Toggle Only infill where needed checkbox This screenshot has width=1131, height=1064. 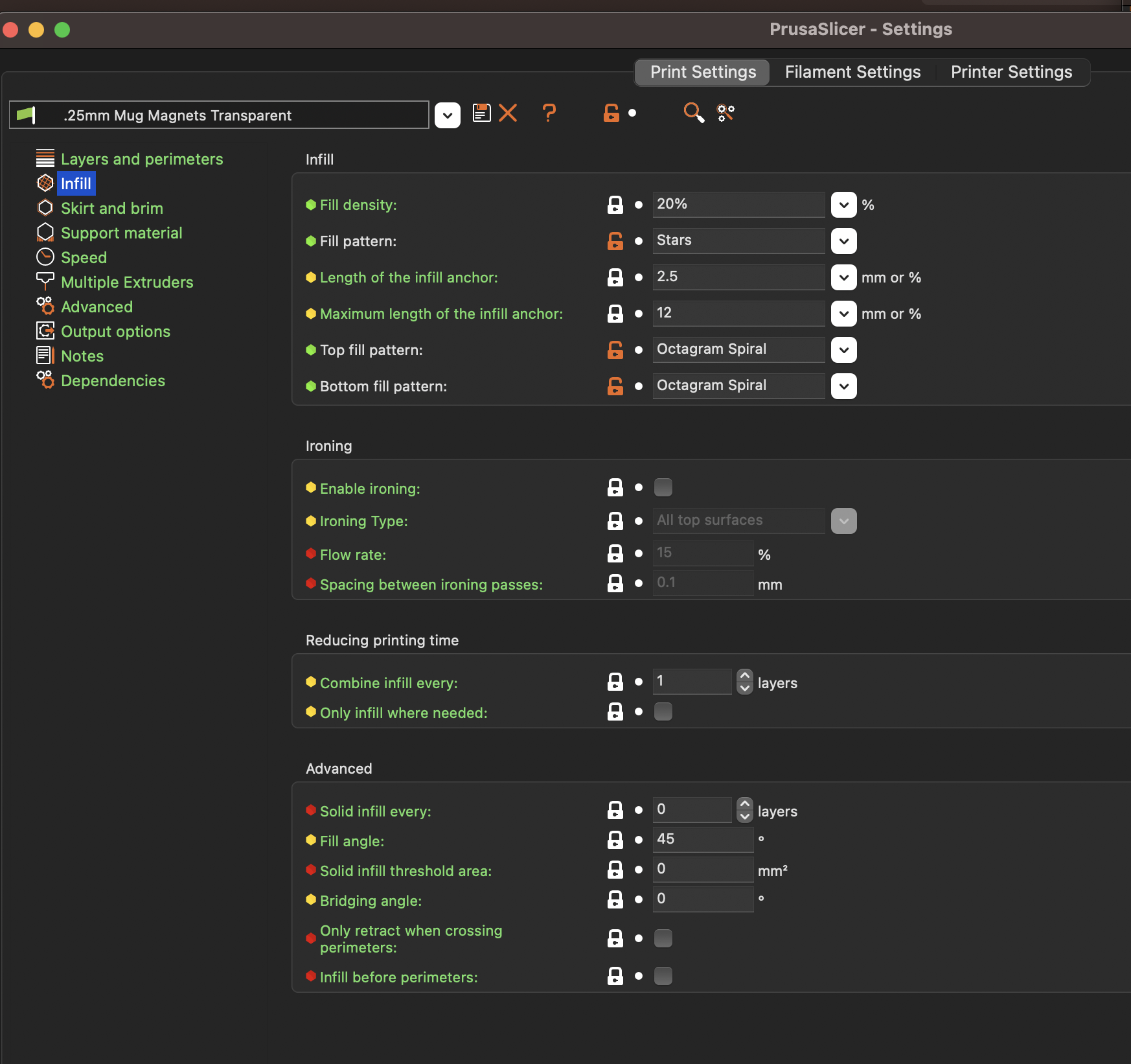663,711
